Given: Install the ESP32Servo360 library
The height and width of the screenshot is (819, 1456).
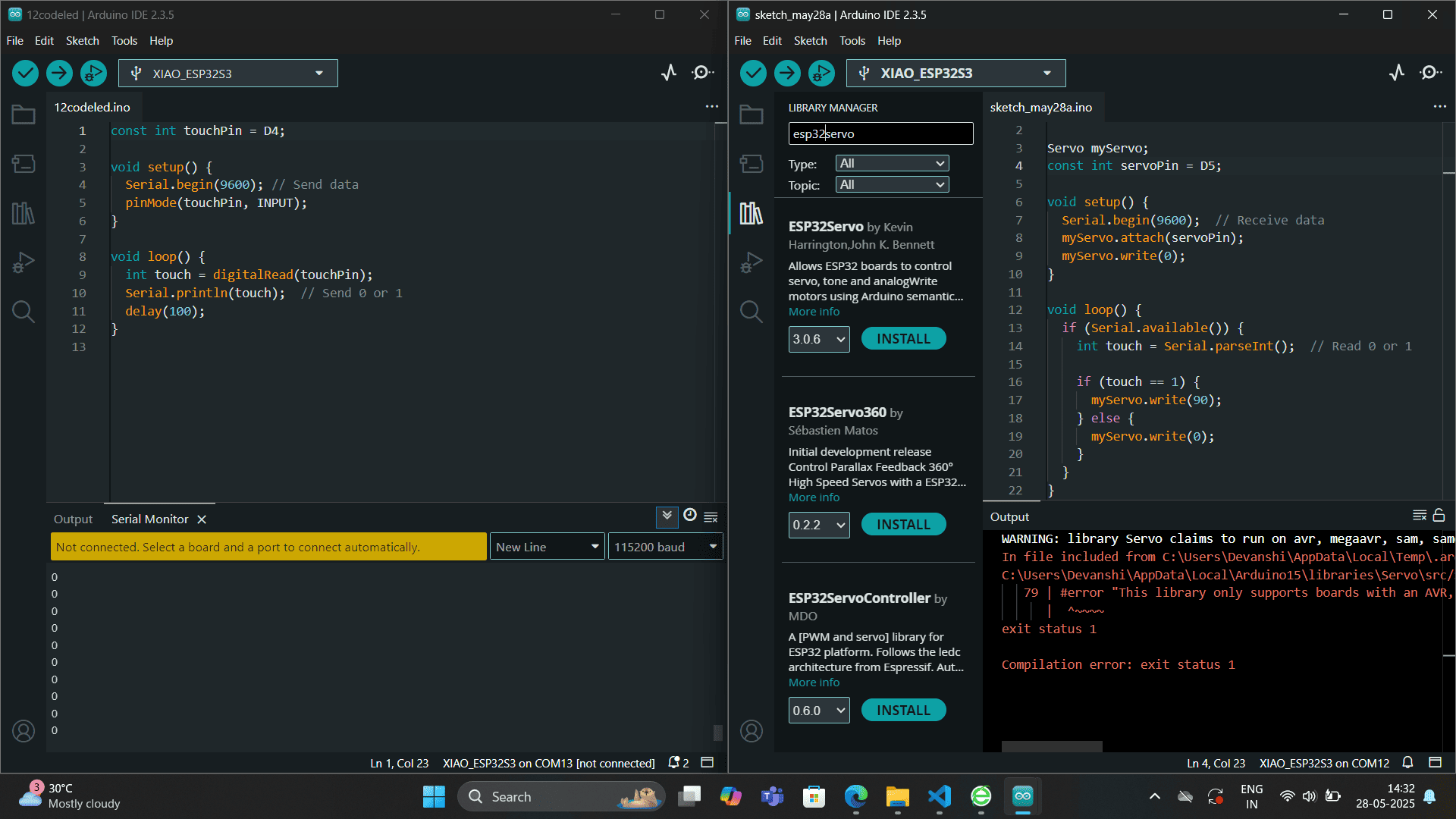Looking at the screenshot, I should coord(903,525).
